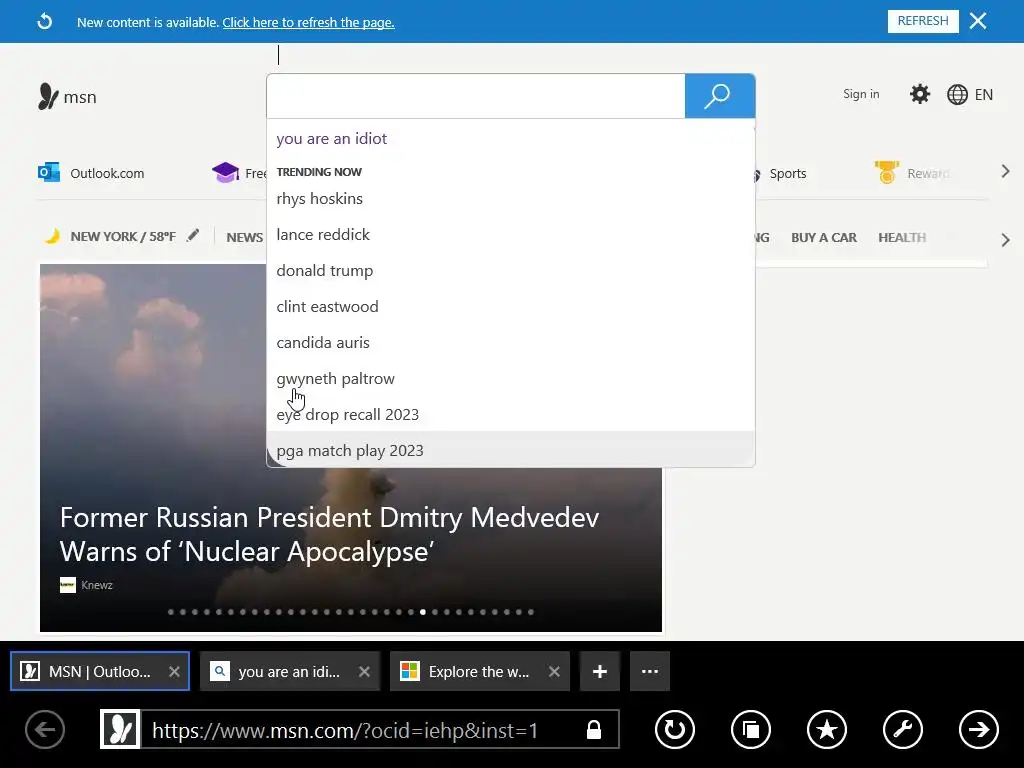Click the EN language label
The height and width of the screenshot is (768, 1024).
coord(984,95)
